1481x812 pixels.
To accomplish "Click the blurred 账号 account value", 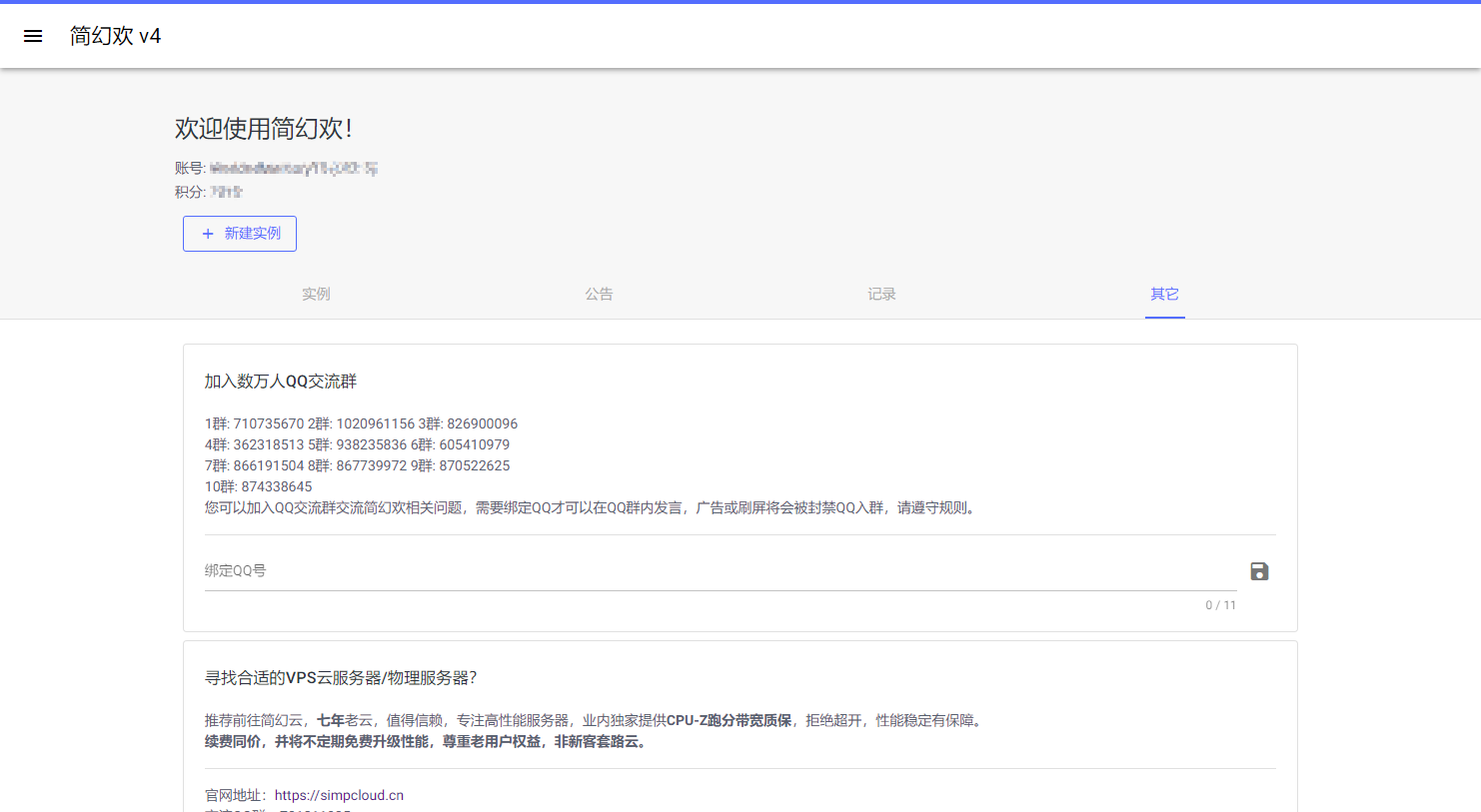I will [x=293, y=169].
